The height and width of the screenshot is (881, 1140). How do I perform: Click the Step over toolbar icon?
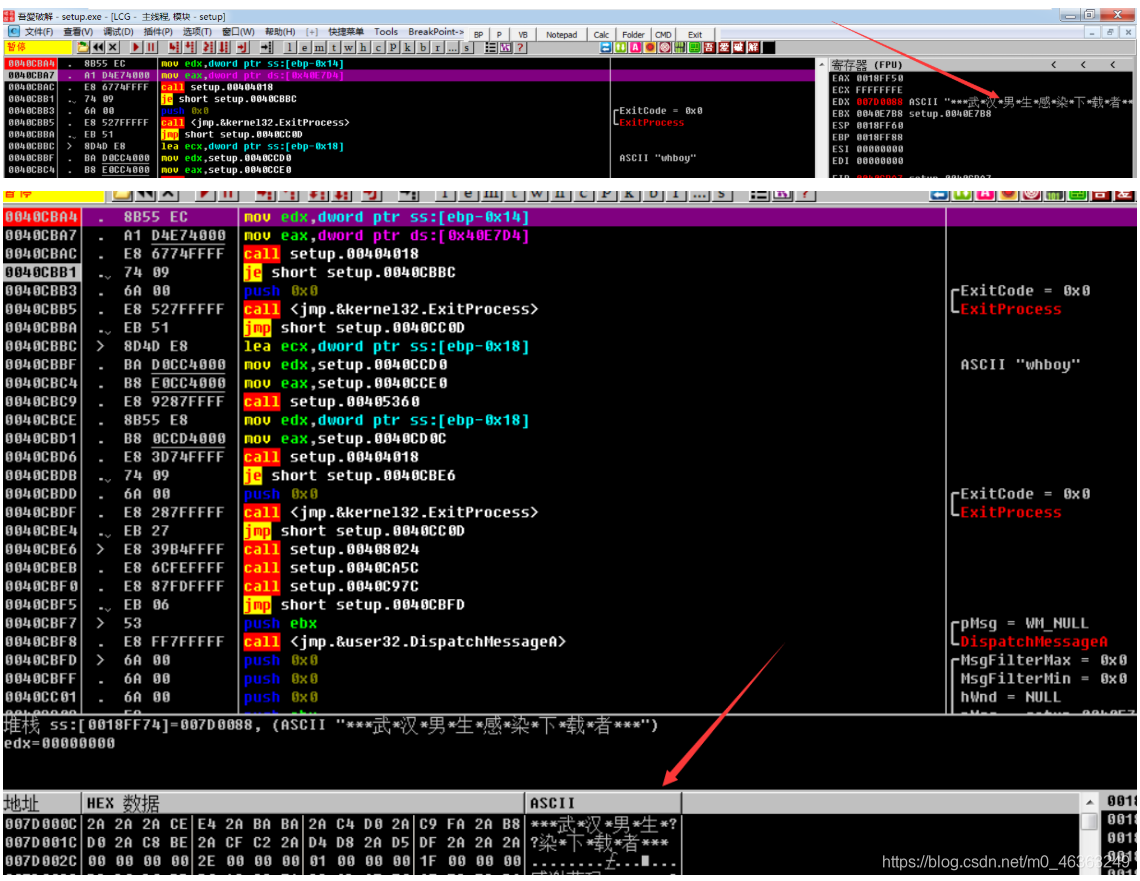190,47
